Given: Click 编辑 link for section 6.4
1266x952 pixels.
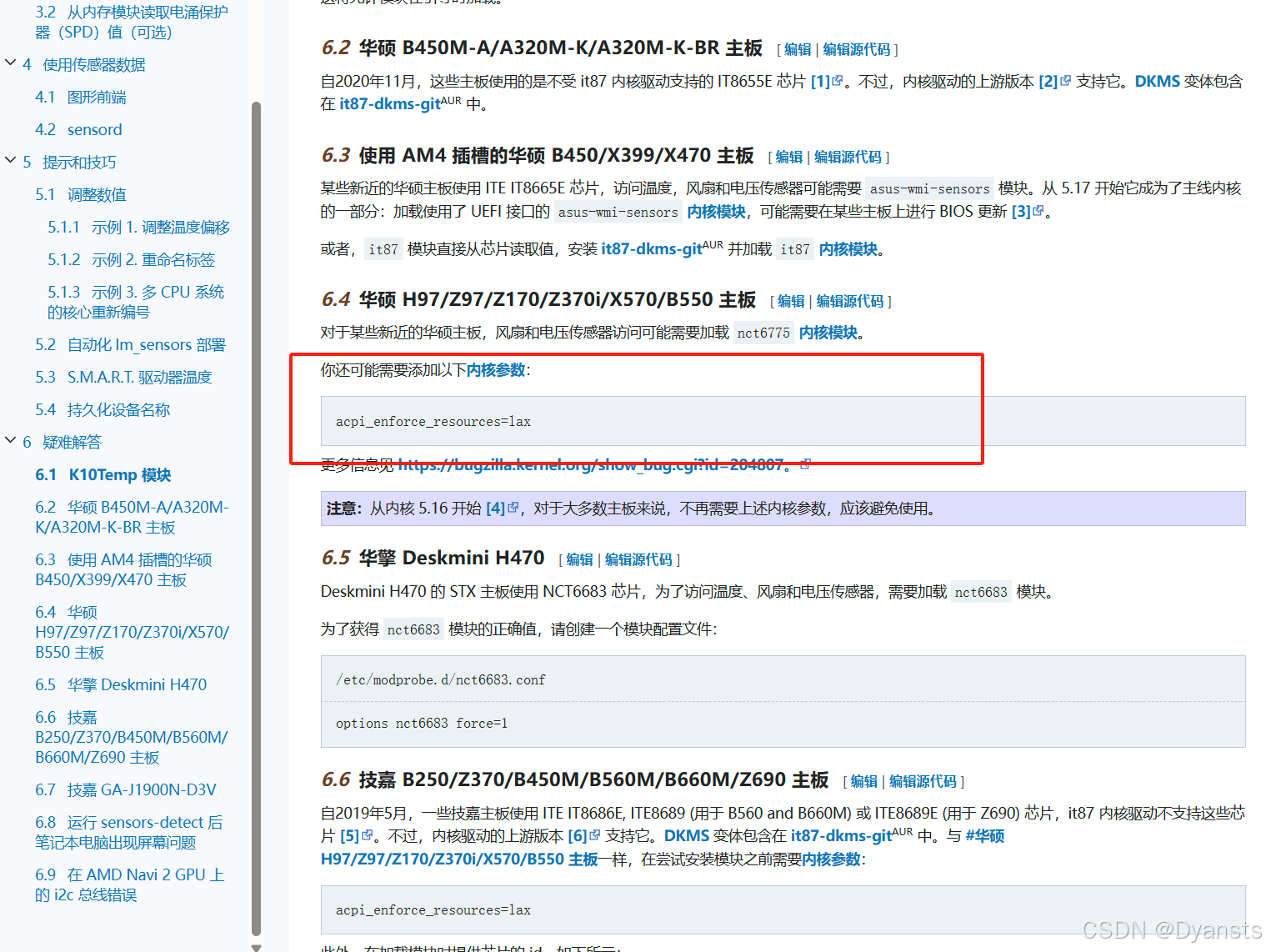Looking at the screenshot, I should (x=791, y=302).
